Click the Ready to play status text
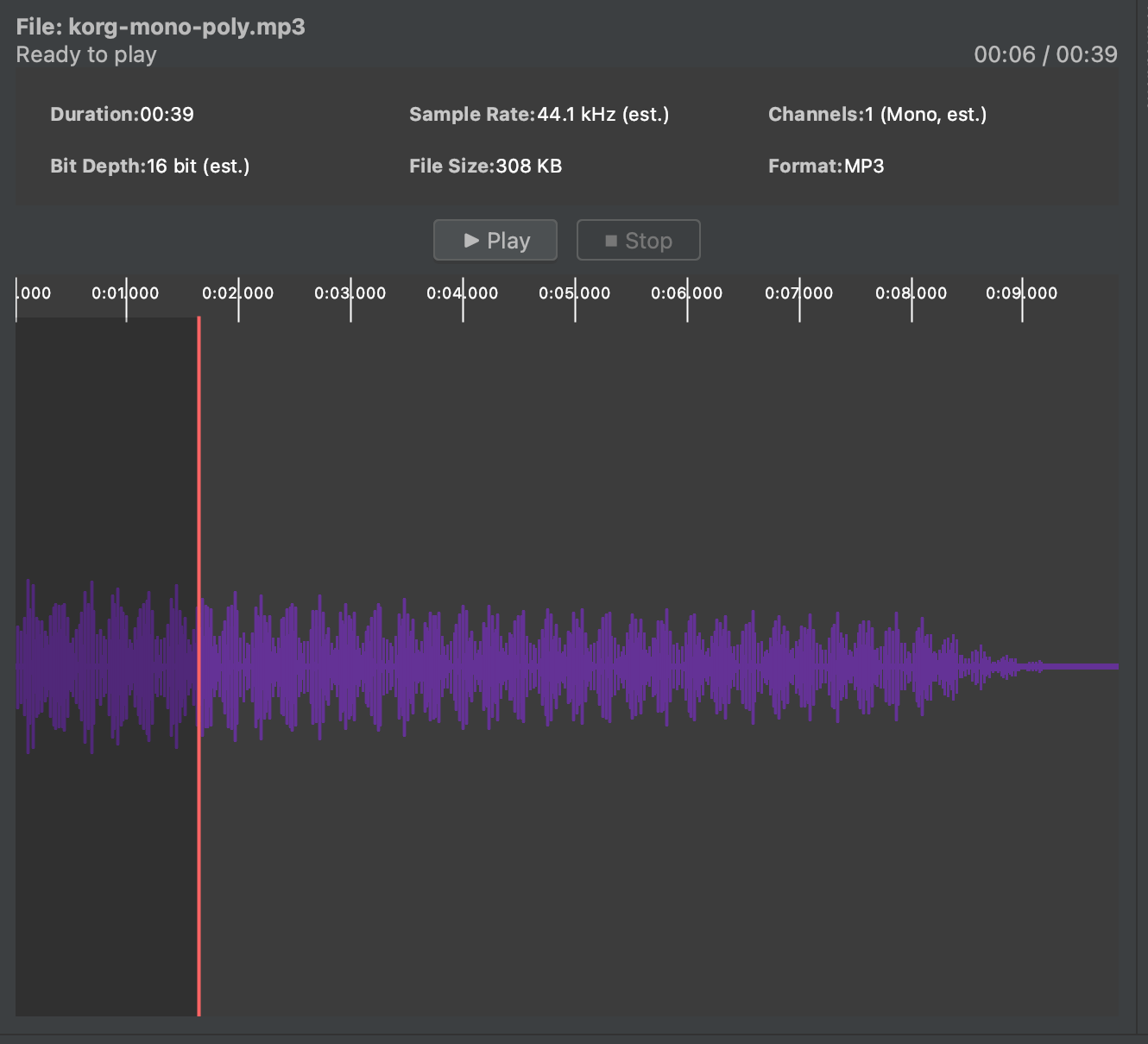The width and height of the screenshot is (1148, 1044). (x=86, y=54)
